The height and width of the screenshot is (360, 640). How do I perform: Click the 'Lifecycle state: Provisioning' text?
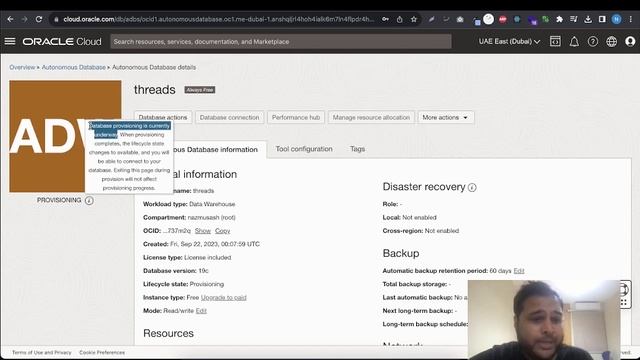tap(183, 284)
